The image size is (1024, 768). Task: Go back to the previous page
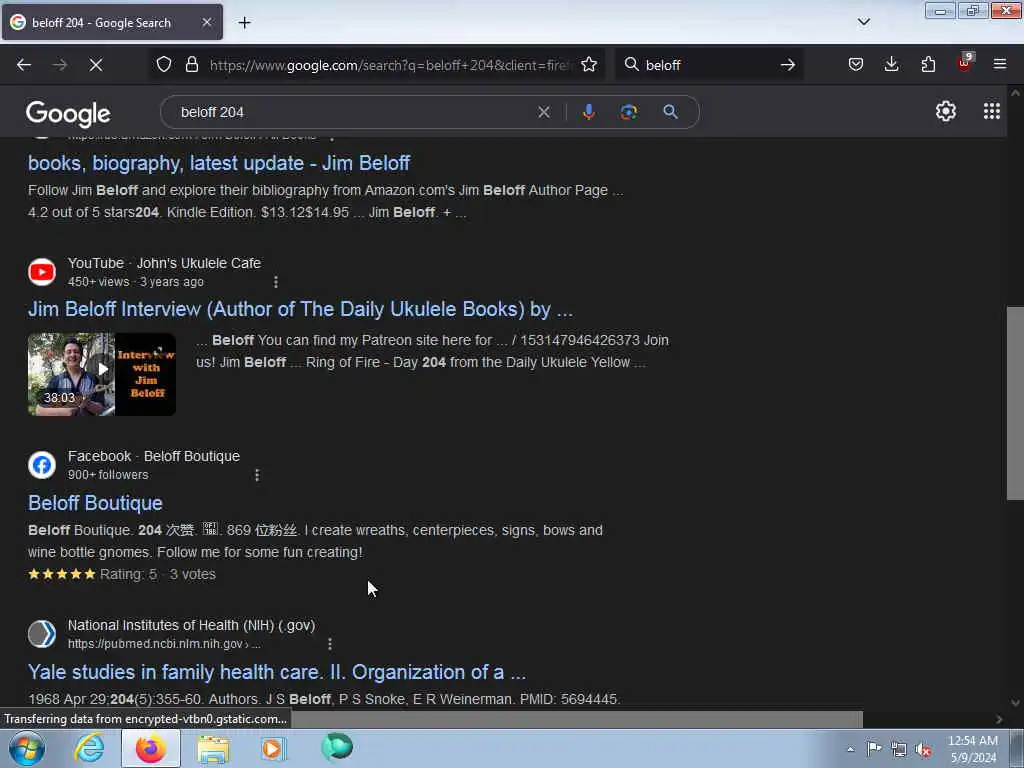point(24,65)
